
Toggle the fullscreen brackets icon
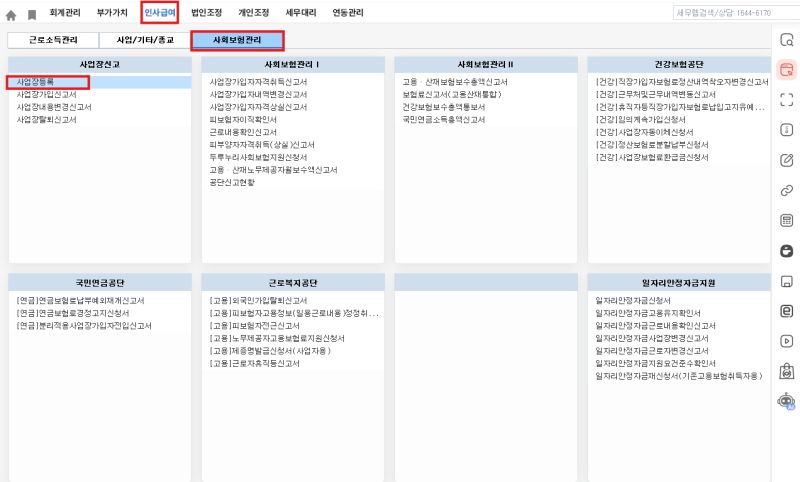point(787,99)
